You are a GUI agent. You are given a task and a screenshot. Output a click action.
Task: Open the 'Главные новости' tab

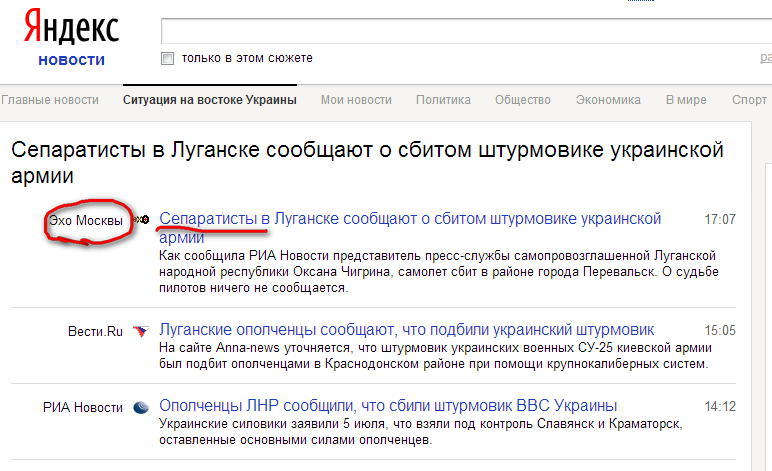(x=50, y=100)
